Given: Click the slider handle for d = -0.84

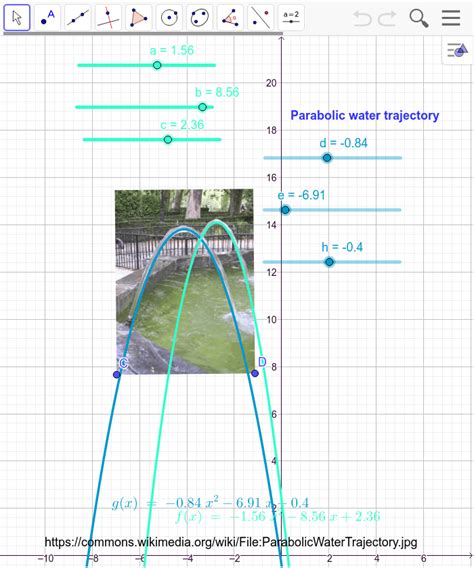Looking at the screenshot, I should (x=327, y=158).
